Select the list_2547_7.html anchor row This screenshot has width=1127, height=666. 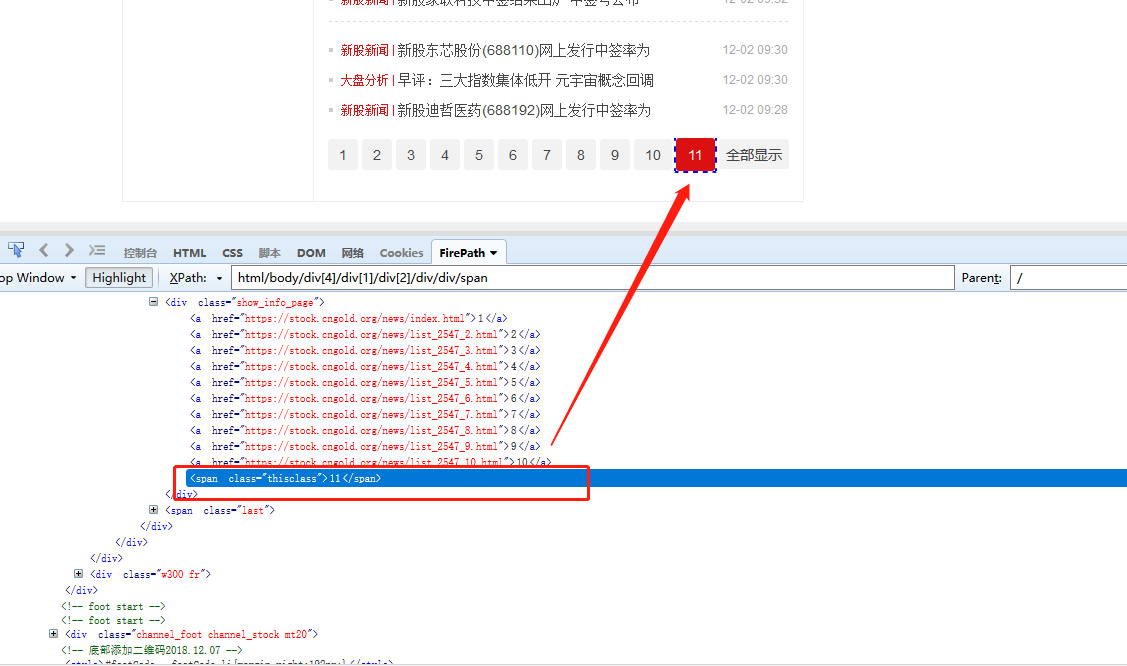pos(365,415)
